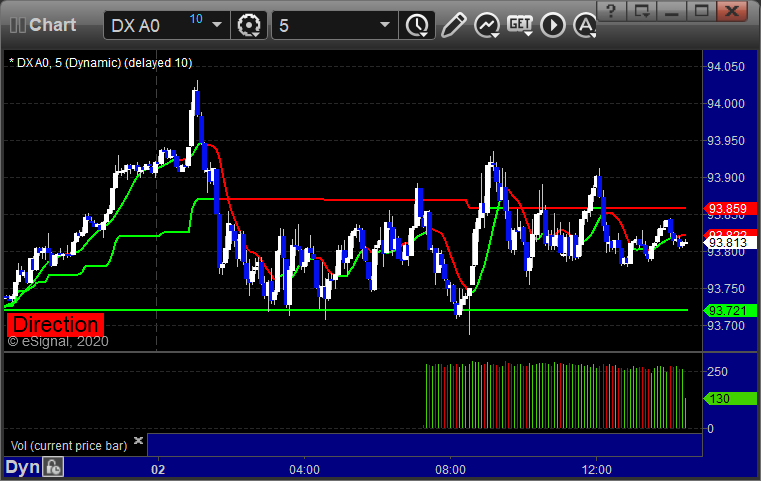The image size is (761, 481).
Task: Click the green 93.721 price marker
Action: pos(730,310)
